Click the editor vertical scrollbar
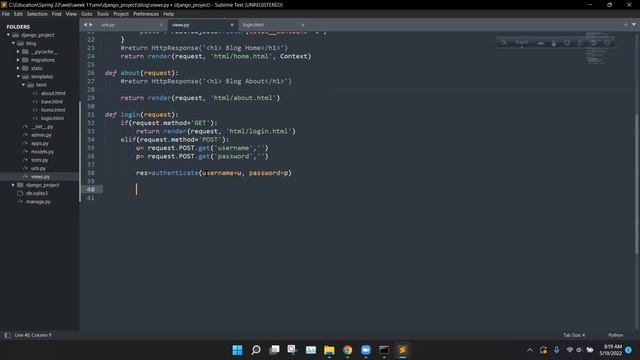The height and width of the screenshot is (360, 640). pos(636,184)
